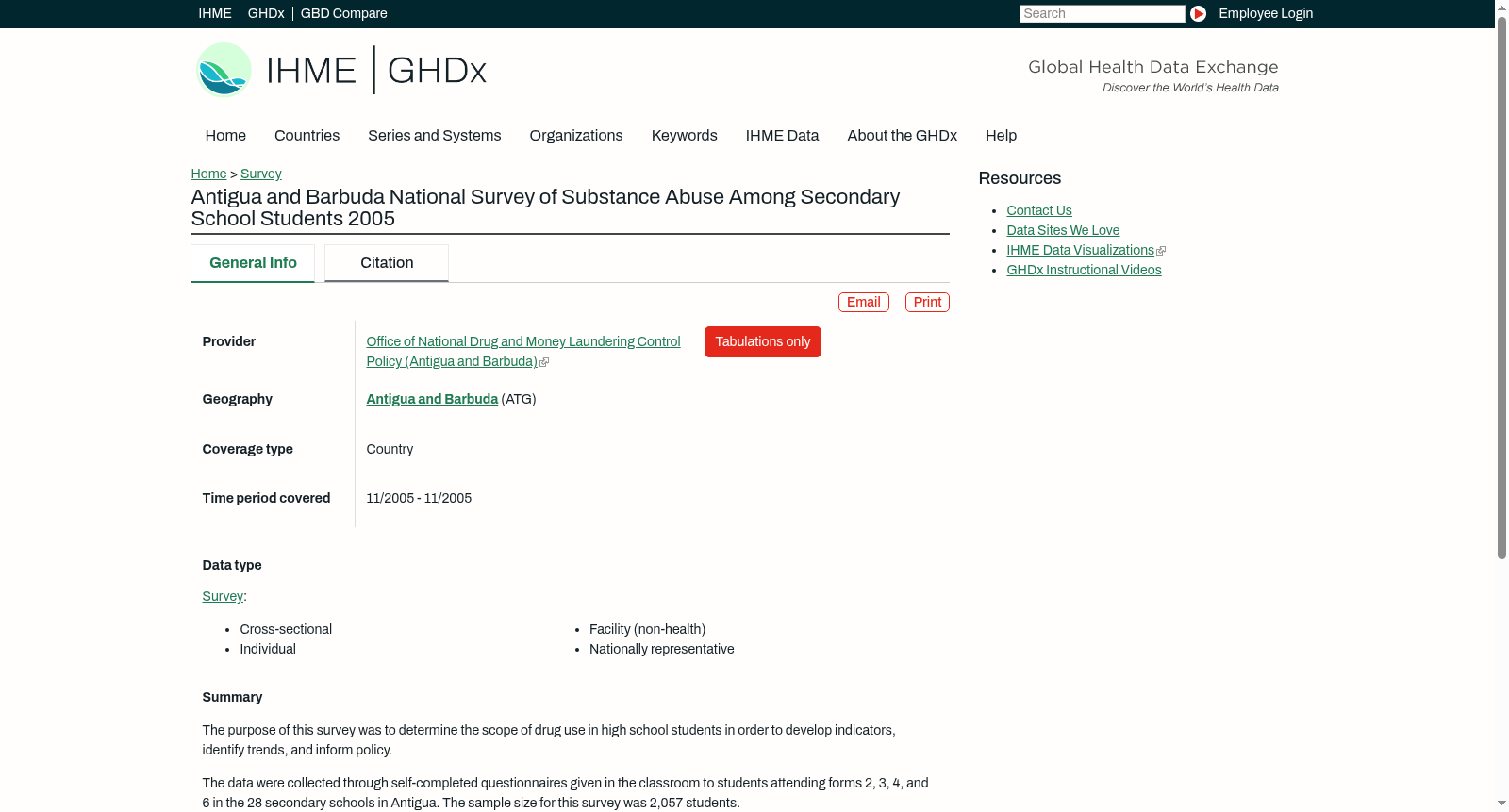Click the '11/2005 - 11/2005' time period value
Screen dimensions: 1509x812
click(419, 498)
